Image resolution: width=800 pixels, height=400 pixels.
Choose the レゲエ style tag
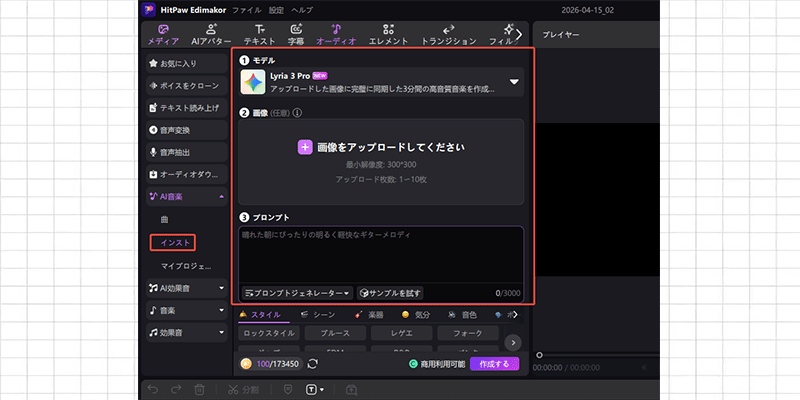402,333
